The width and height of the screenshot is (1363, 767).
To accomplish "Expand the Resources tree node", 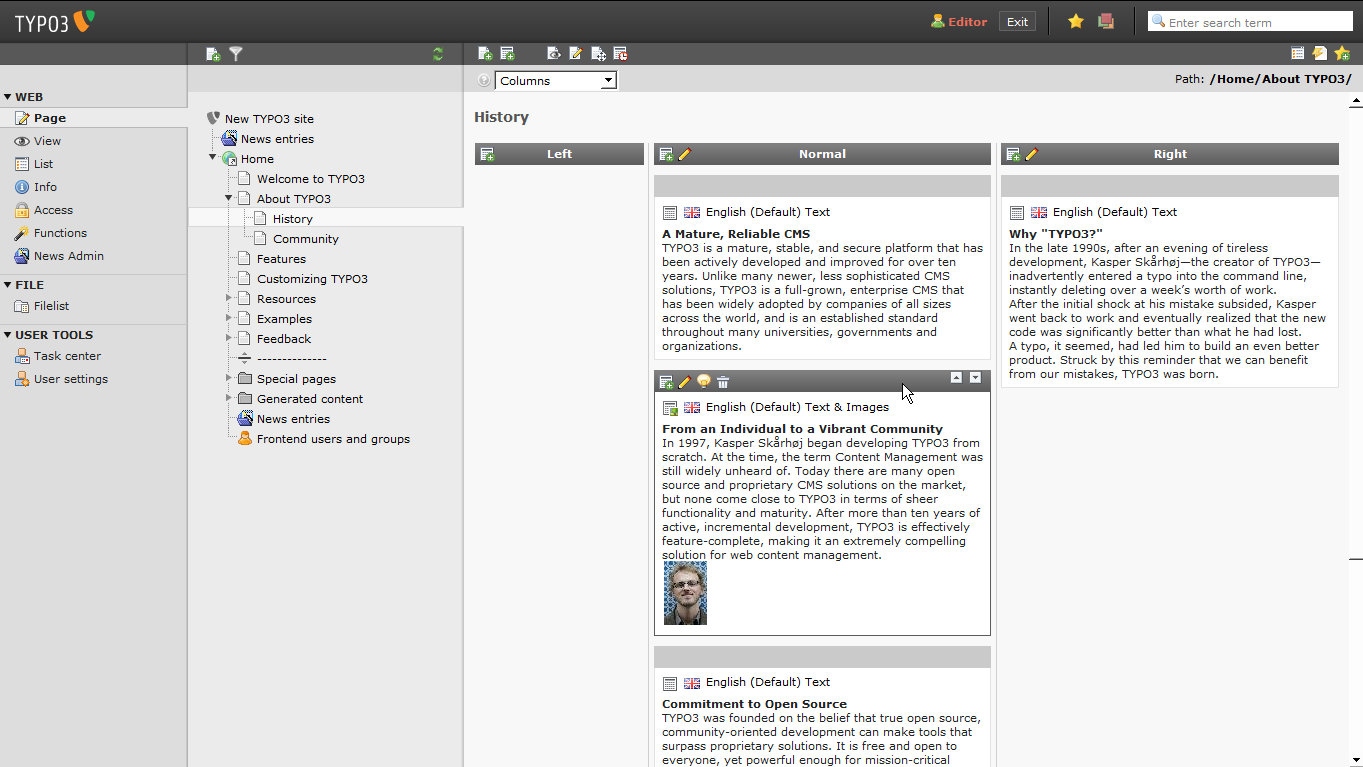I will click(229, 298).
